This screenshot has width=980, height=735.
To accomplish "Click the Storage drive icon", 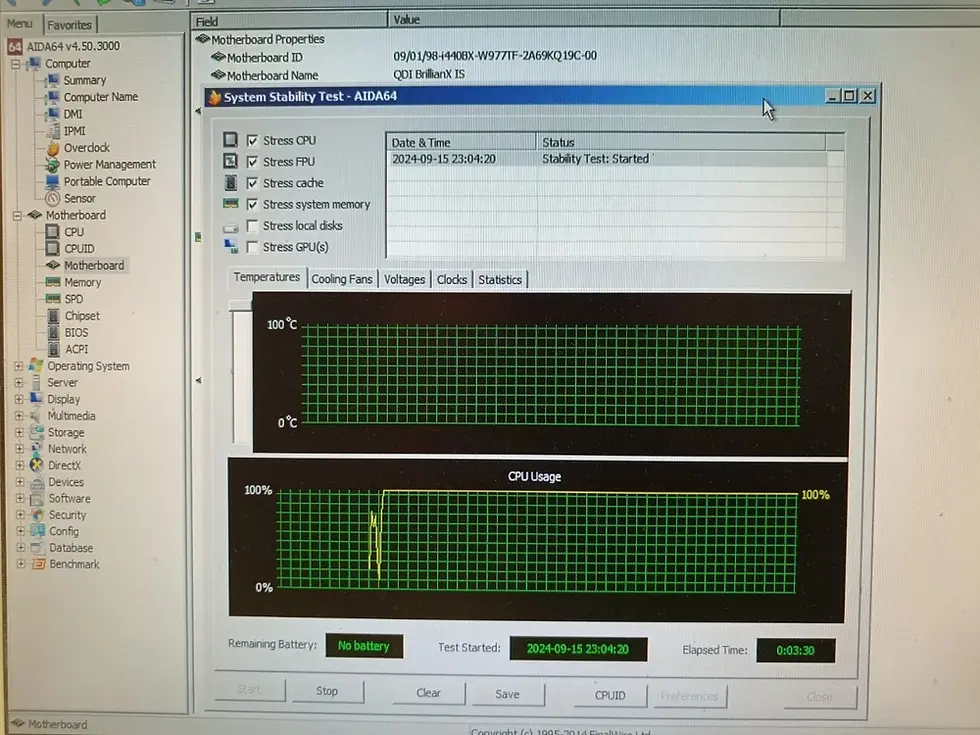I will point(37,432).
